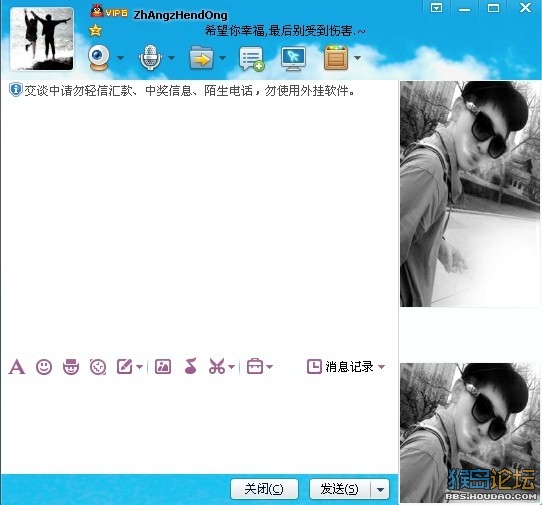
Task: Open font settings letter A icon
Action: click(17, 367)
